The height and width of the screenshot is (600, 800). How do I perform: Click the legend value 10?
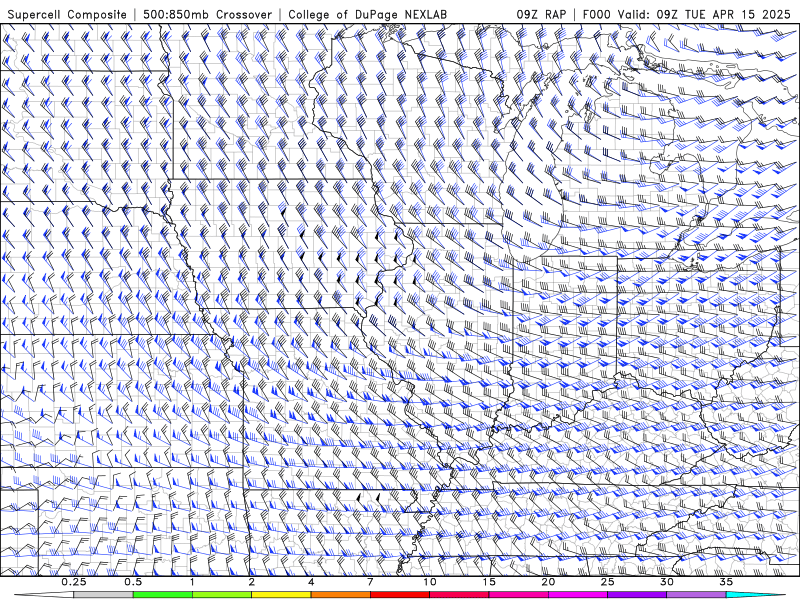click(430, 582)
